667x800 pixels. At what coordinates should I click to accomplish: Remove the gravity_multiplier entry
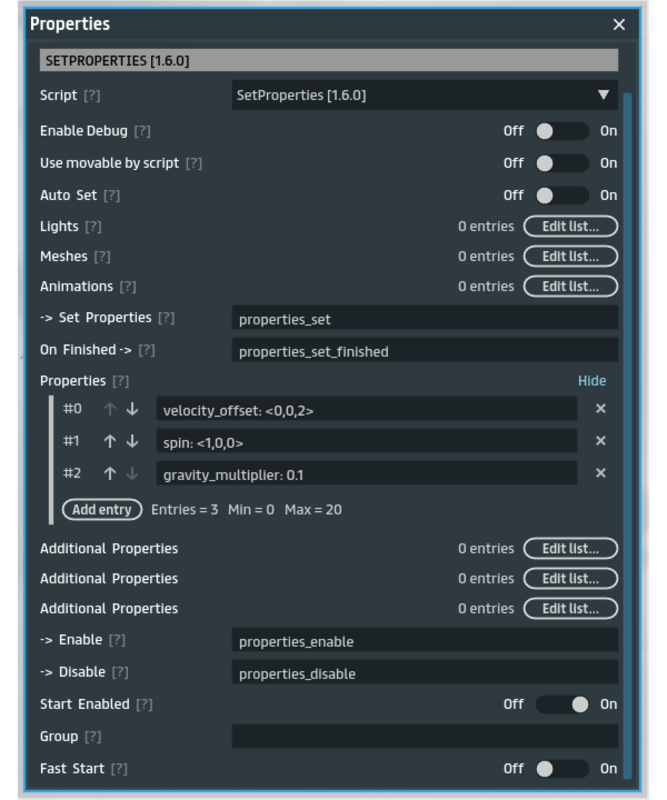(600, 473)
